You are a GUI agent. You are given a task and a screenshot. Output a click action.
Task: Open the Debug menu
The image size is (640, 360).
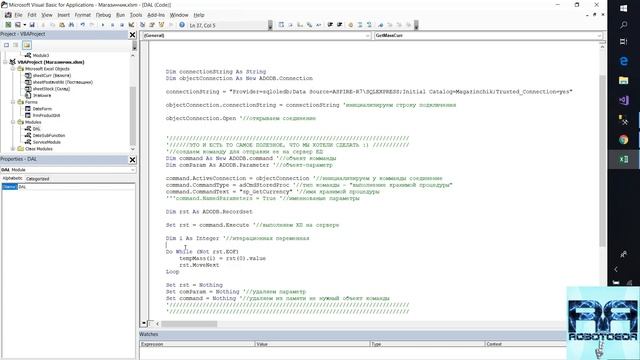103,15
